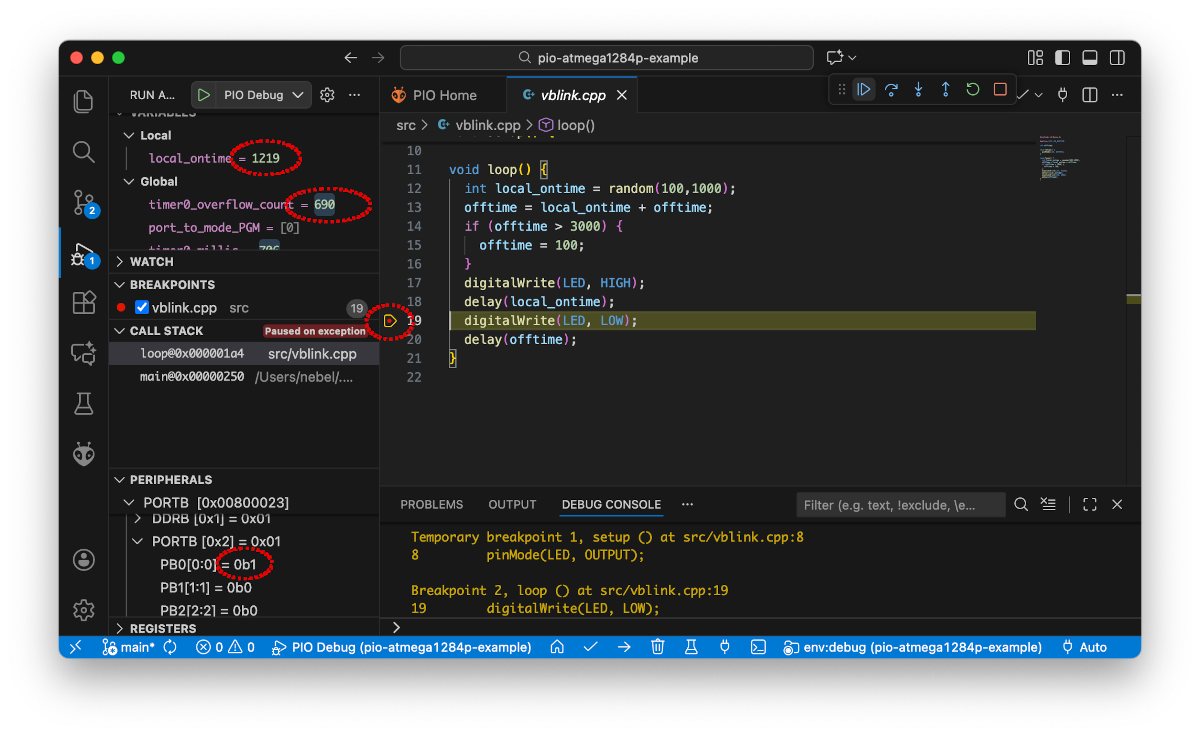Open the Accounts icon in activity bar
Image resolution: width=1200 pixels, height=736 pixels.
point(84,559)
